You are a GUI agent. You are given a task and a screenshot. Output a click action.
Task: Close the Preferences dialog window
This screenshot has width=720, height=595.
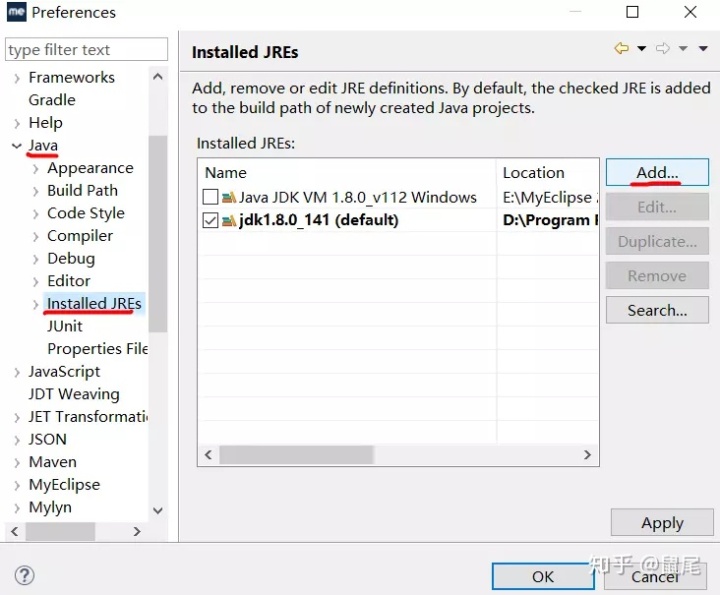(690, 12)
